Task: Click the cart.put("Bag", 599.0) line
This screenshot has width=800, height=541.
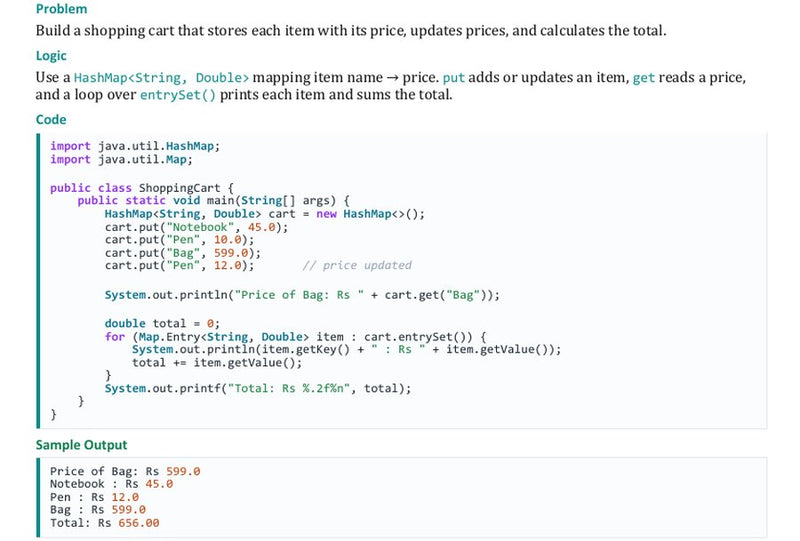Action: [x=183, y=253]
